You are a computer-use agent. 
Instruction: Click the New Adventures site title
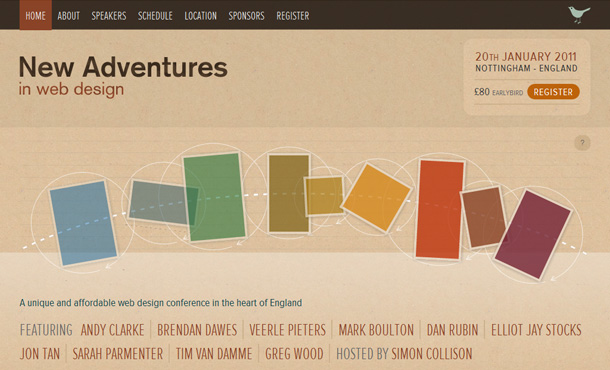click(123, 67)
